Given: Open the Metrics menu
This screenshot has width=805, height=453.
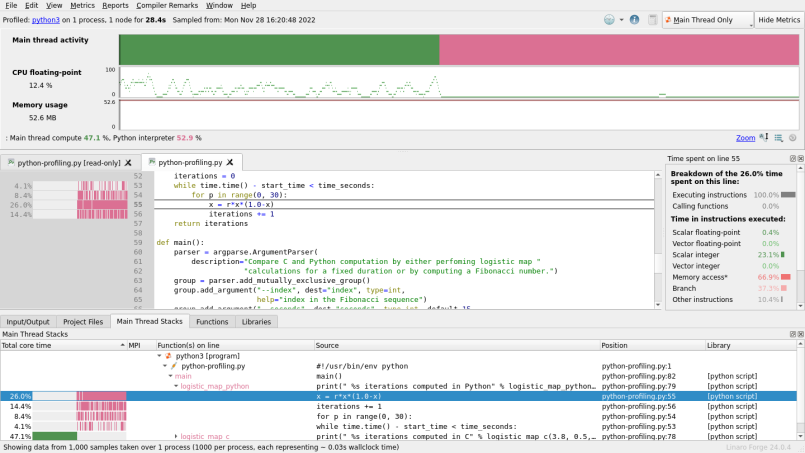Looking at the screenshot, I should (82, 5).
